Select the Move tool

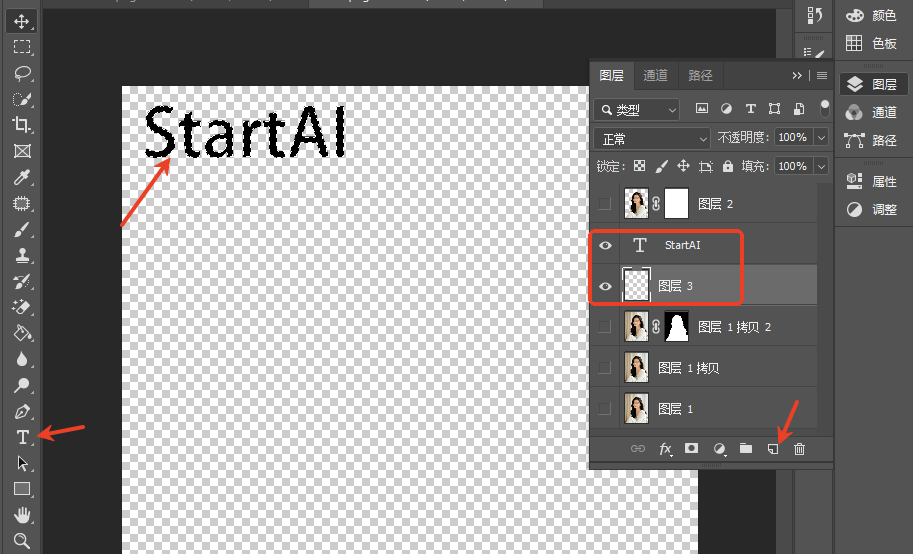[x=22, y=22]
